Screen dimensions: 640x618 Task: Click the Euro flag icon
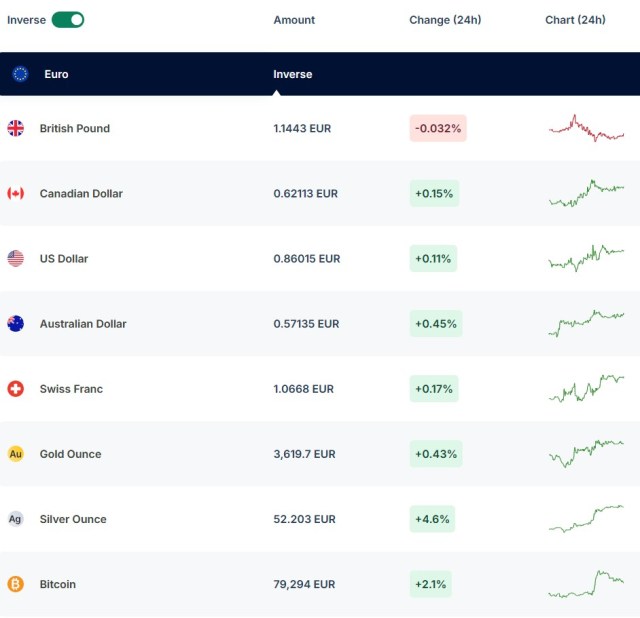click(20, 74)
